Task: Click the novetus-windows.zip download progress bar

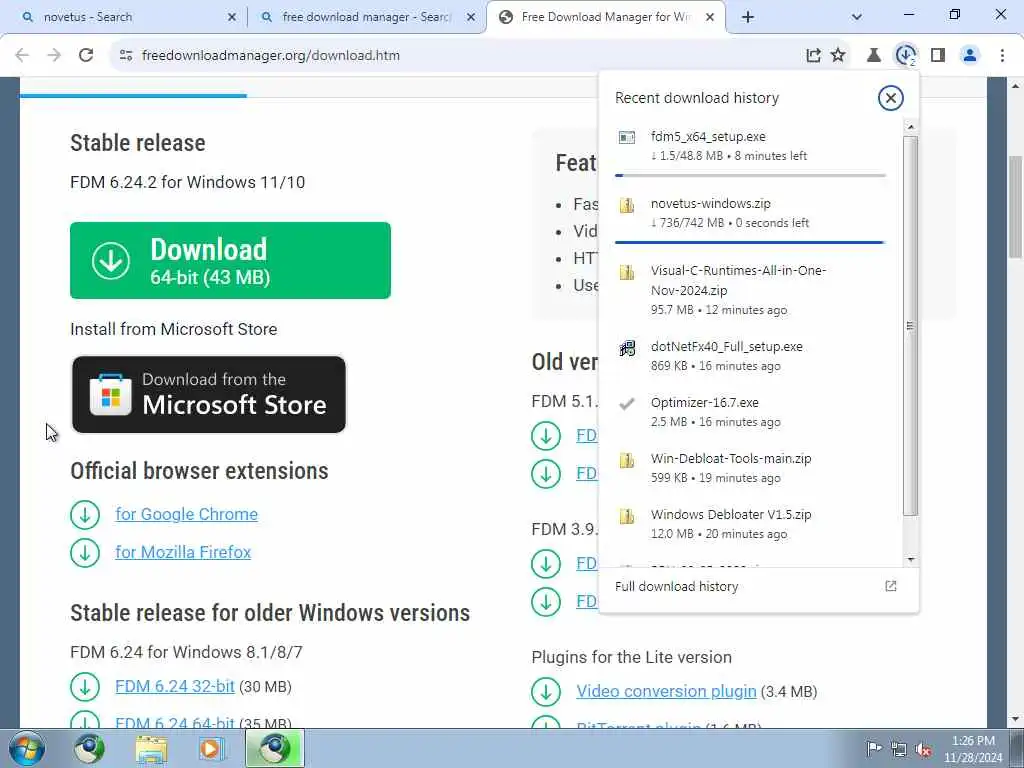Action: [750, 242]
